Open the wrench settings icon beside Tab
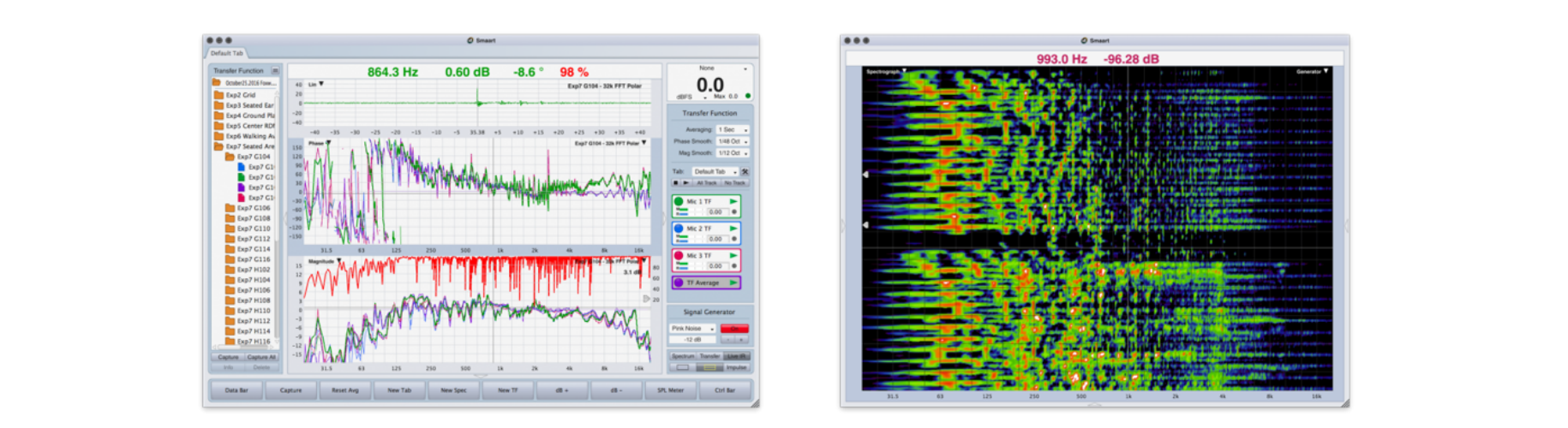This screenshot has height=428, width=1568. click(x=745, y=172)
